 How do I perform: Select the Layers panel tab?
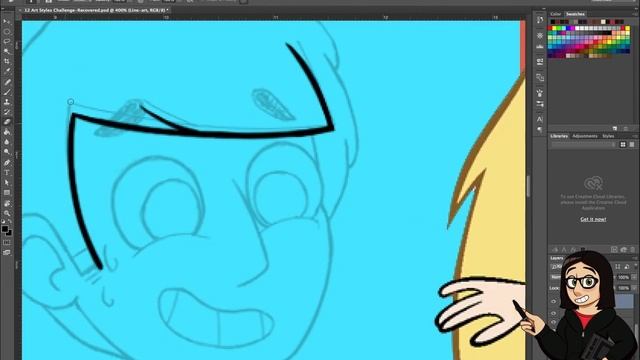[556, 258]
